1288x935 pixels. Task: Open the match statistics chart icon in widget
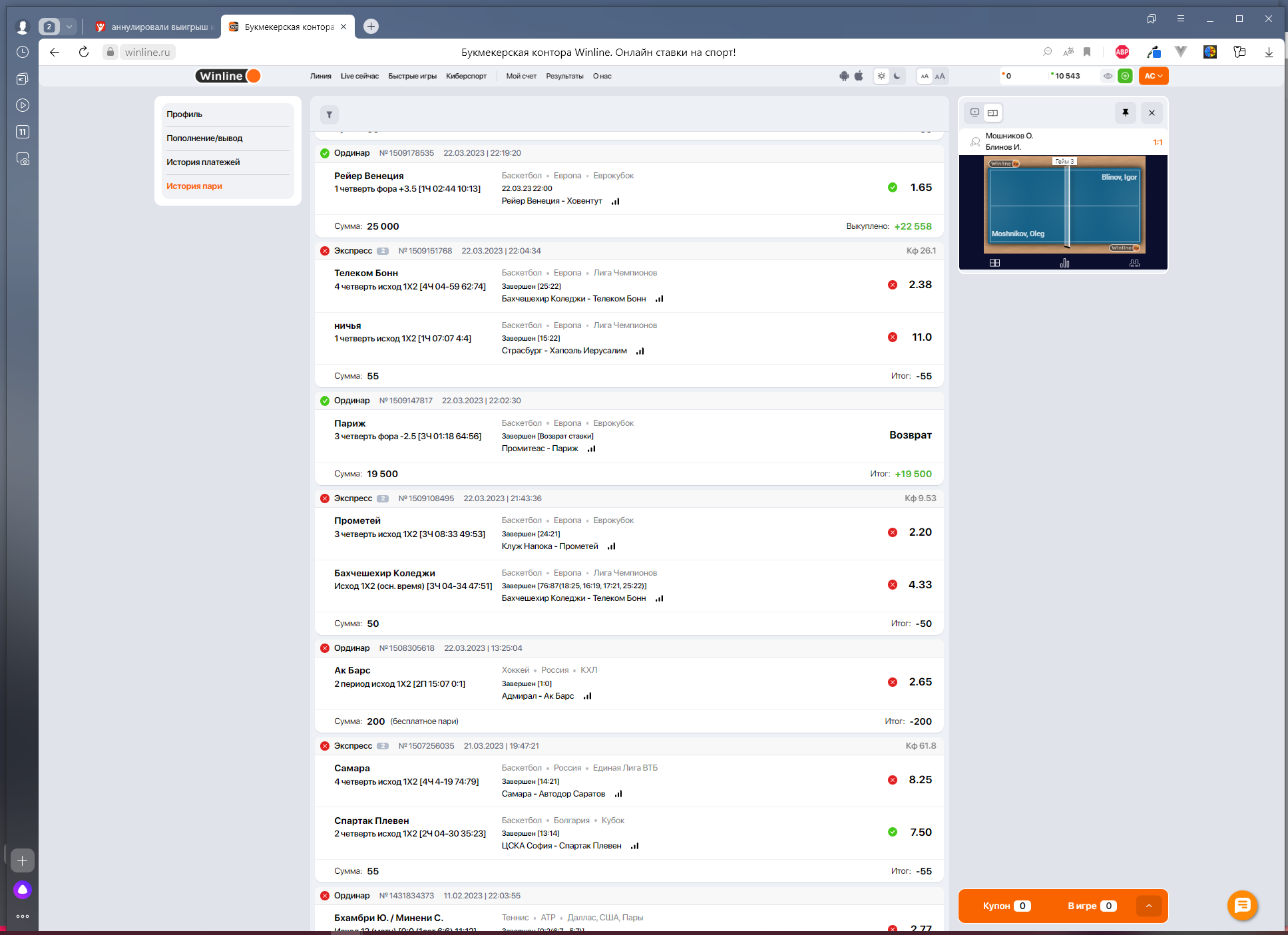click(x=1064, y=263)
